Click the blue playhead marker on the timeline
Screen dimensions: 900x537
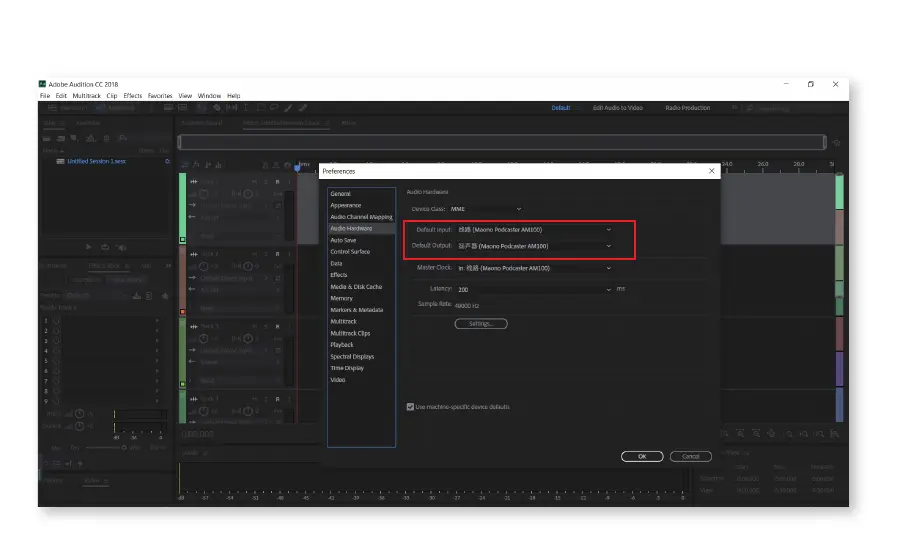click(296, 166)
